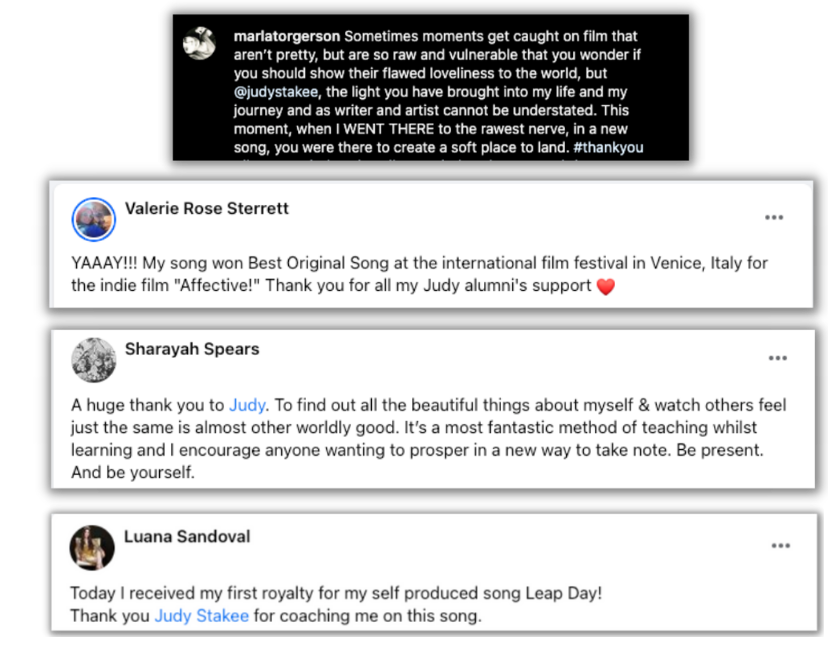Click marlatorgerson's profile picture
This screenshot has height=654, width=828.
pyautogui.click(x=200, y=43)
